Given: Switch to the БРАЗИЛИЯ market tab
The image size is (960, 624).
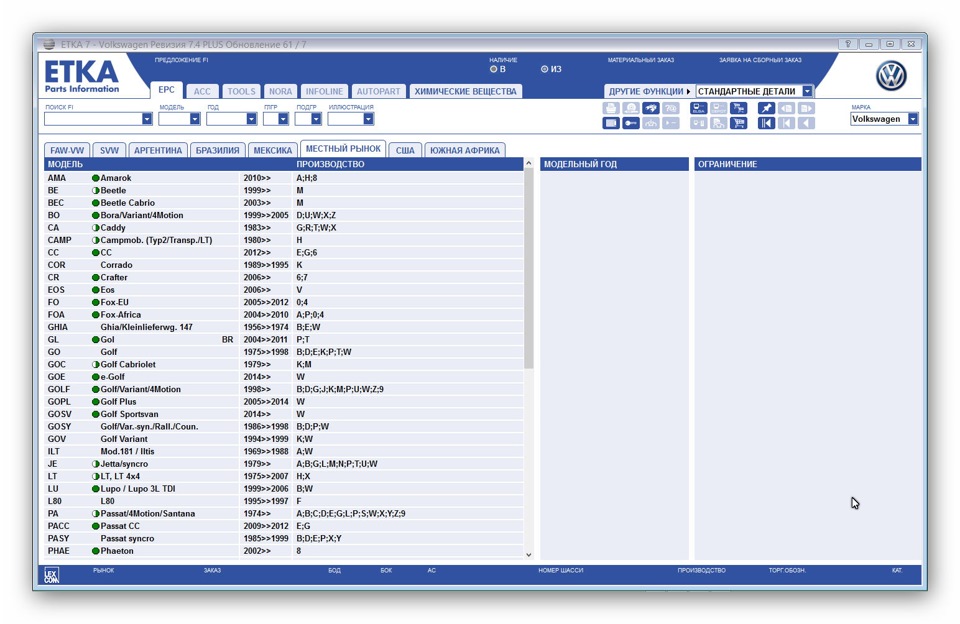Looking at the screenshot, I should point(217,150).
